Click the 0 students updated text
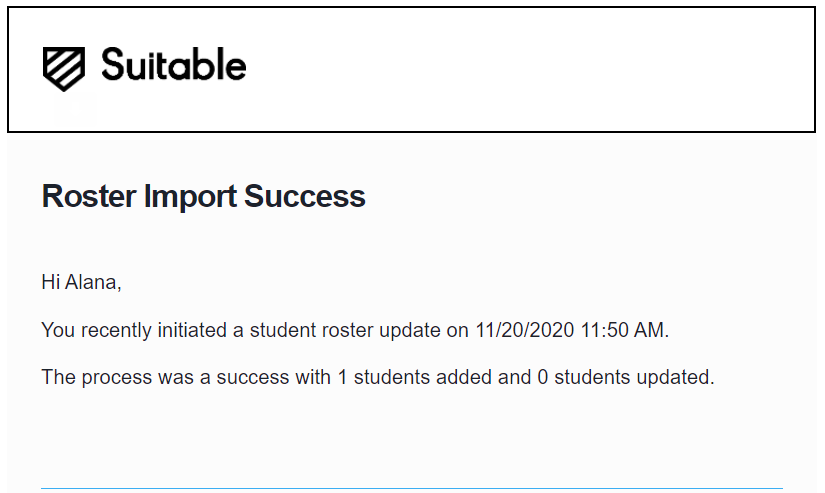This screenshot has width=825, height=493. tap(626, 377)
